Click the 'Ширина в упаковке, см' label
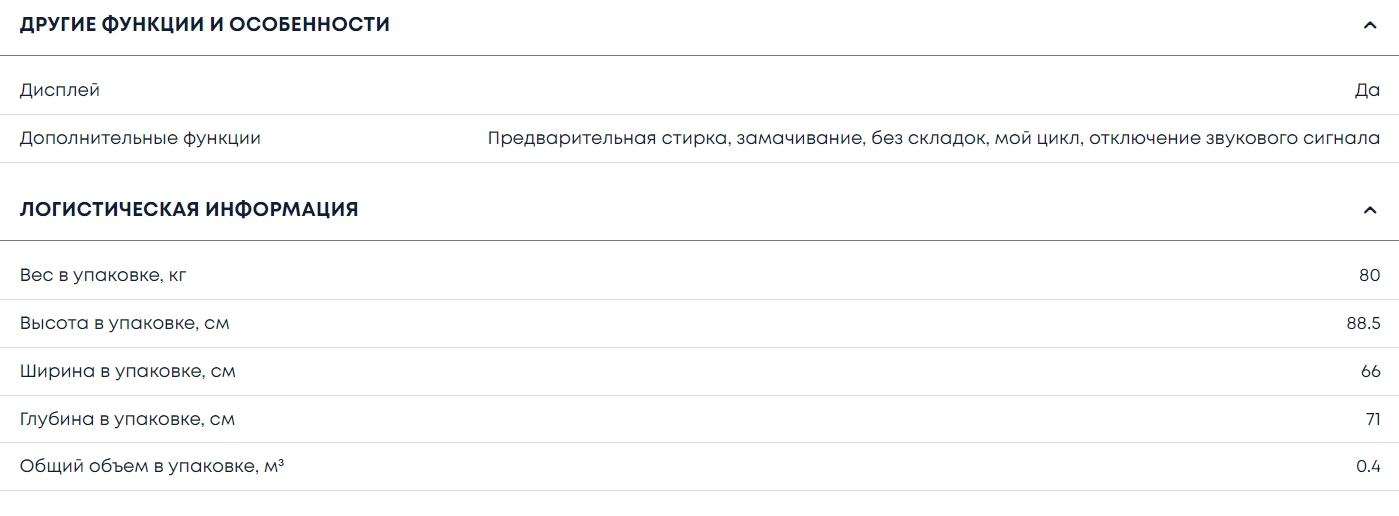This screenshot has width=1399, height=516. tap(127, 371)
